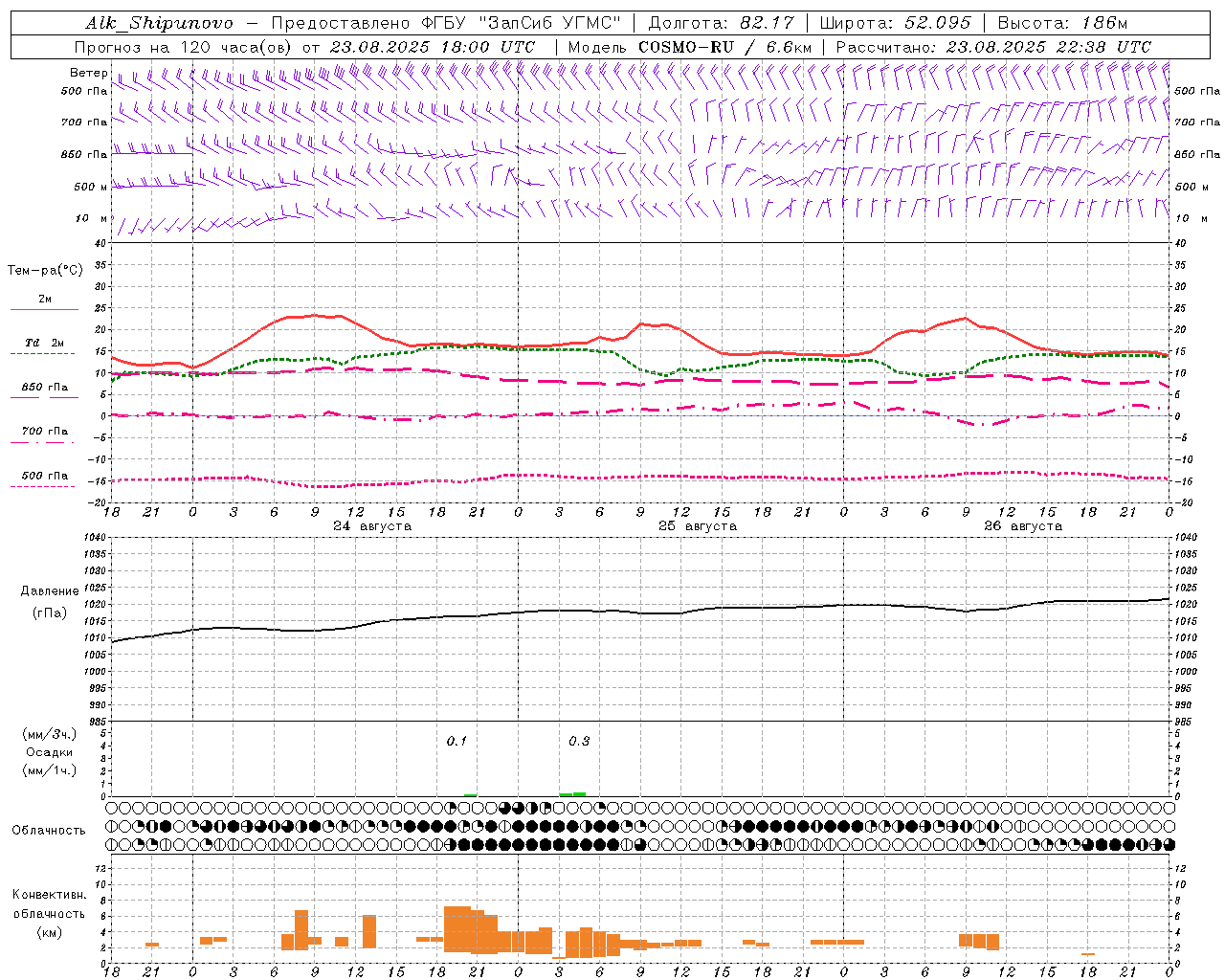The width and height of the screenshot is (1225, 980).
Task: Click the 0.1 precipitation amount value
Action: click(x=457, y=742)
